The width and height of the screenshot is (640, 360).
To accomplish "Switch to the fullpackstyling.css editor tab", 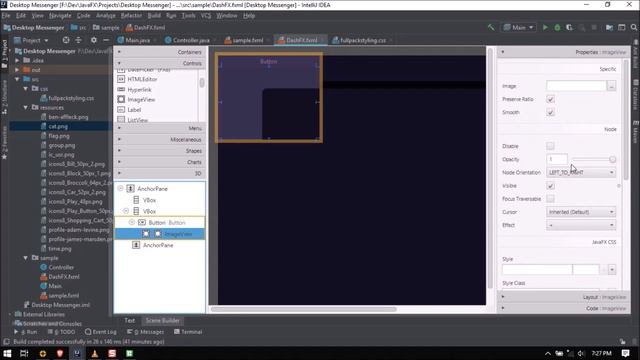I will point(362,40).
